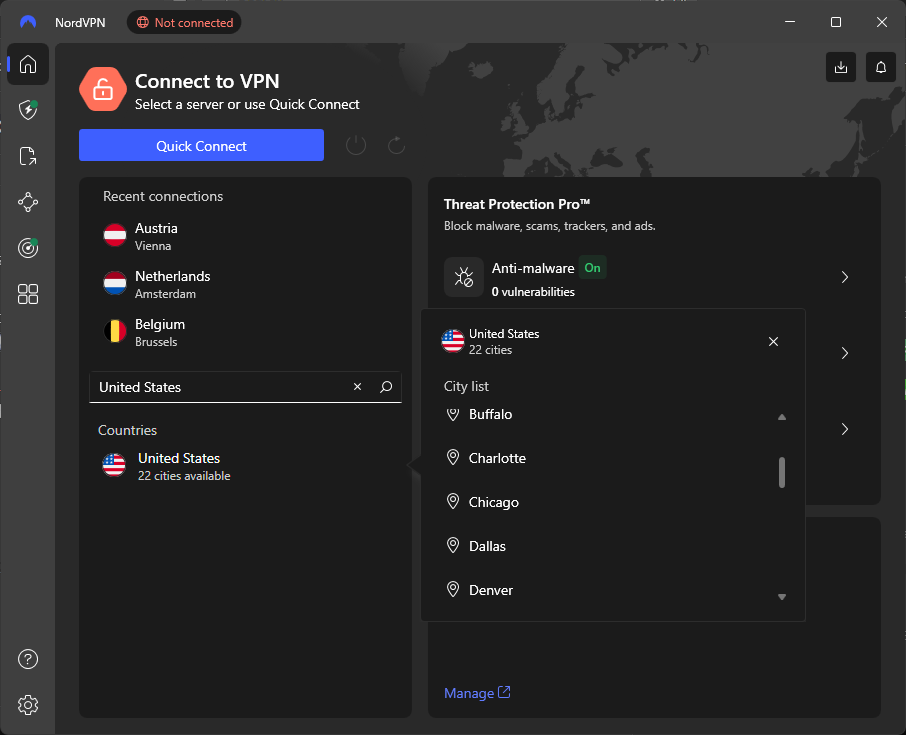Click the United States flag under Countries
The image size is (906, 735).
(114, 465)
